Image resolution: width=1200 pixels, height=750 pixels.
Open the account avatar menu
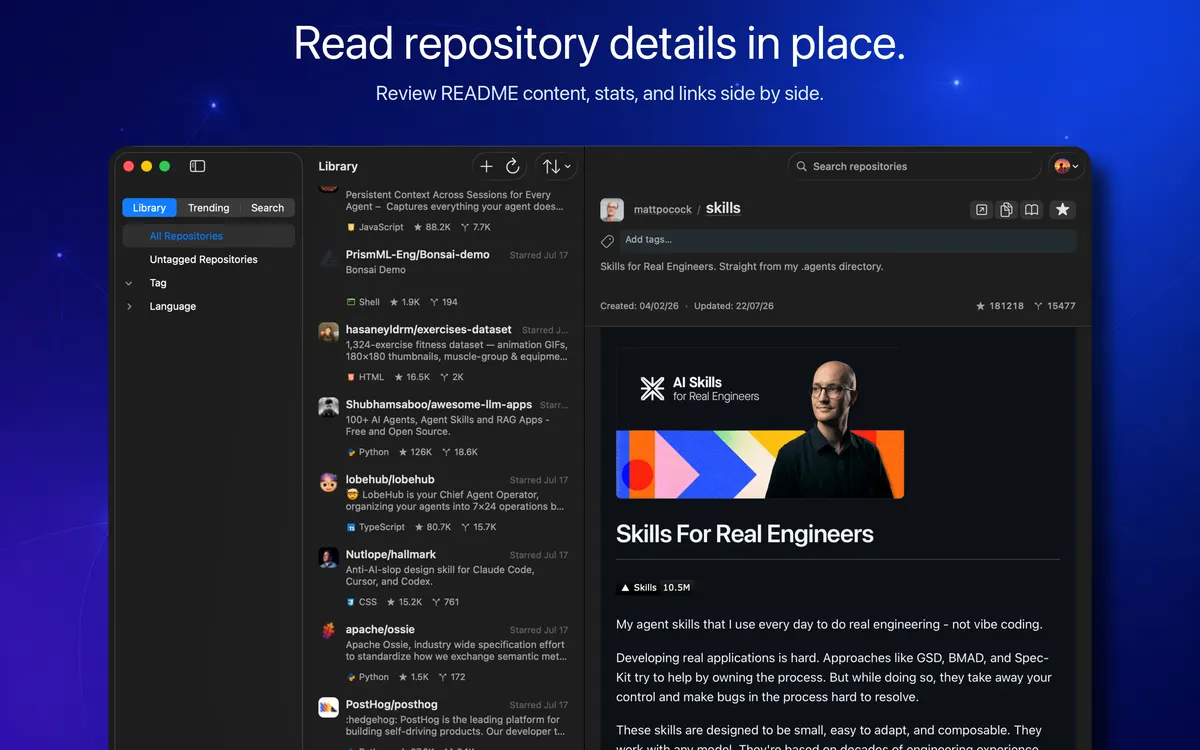coord(1066,166)
